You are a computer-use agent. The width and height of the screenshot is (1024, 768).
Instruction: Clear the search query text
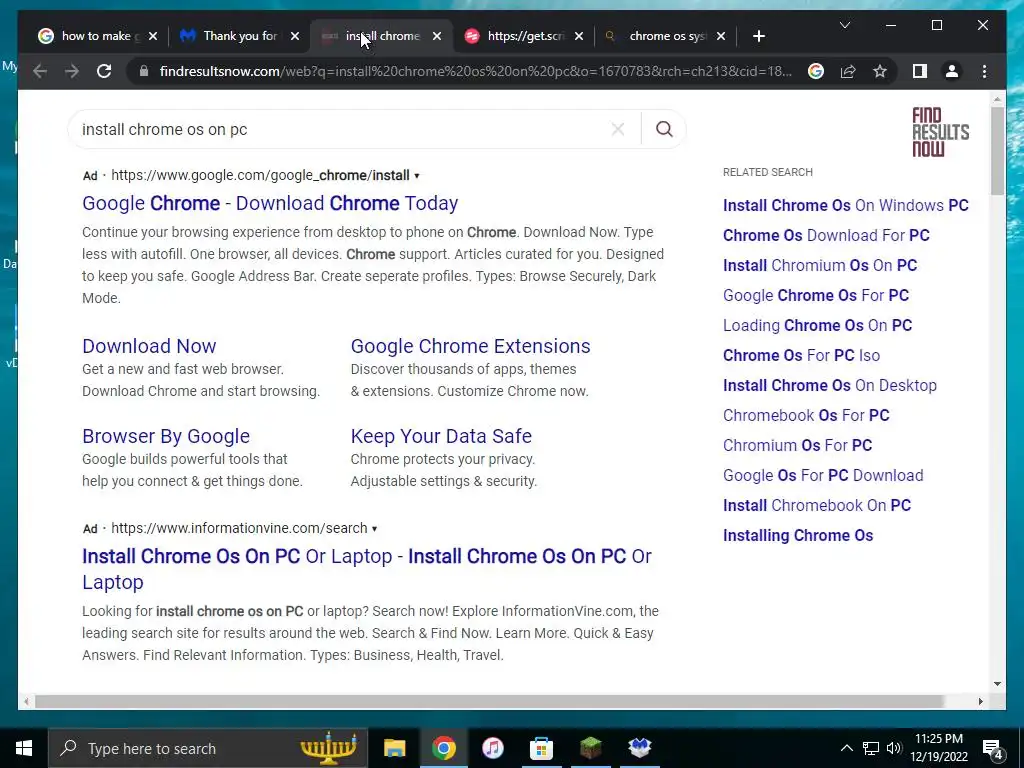click(x=618, y=129)
